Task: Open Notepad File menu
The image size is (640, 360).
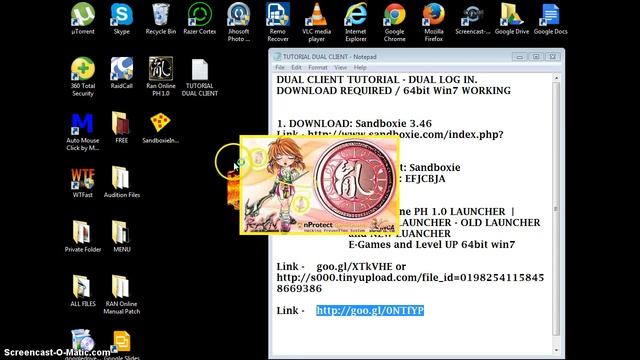Action: tap(280, 68)
